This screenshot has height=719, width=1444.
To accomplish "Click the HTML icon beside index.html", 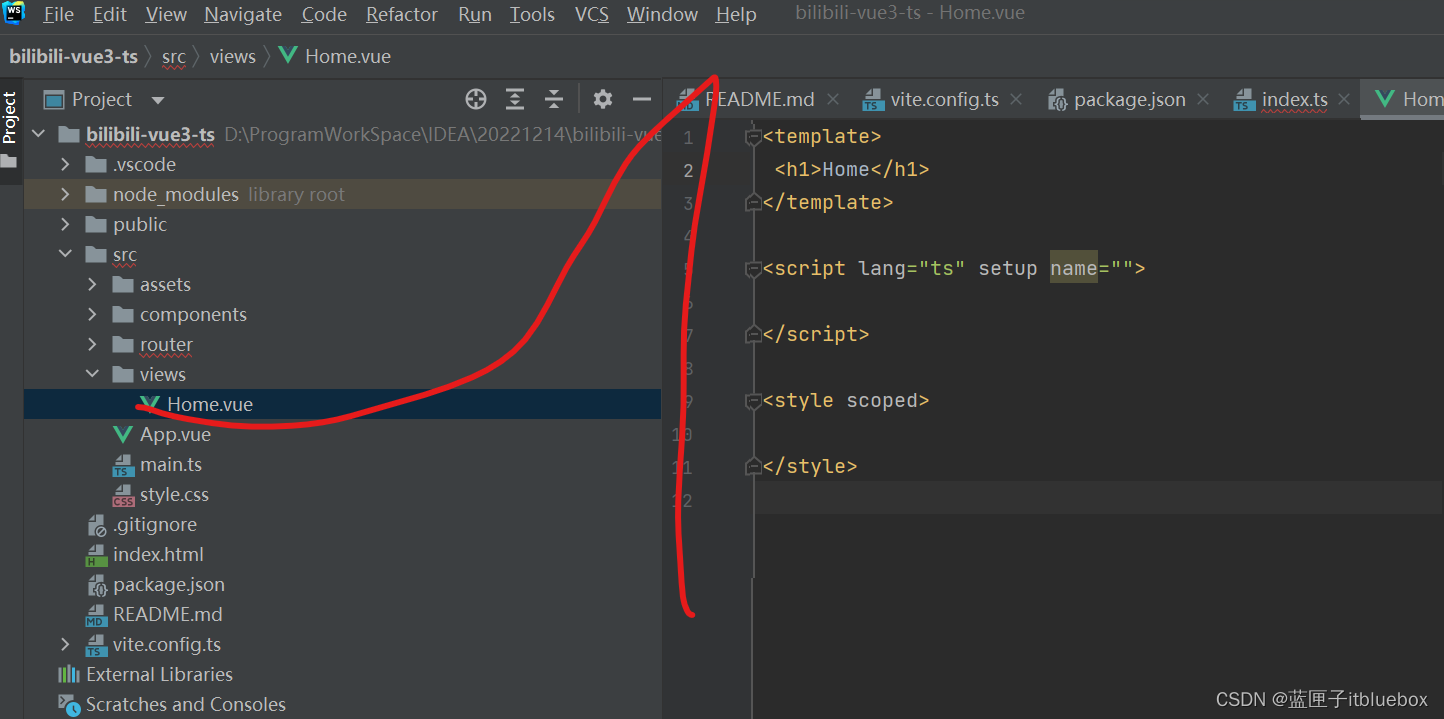I will (96, 555).
